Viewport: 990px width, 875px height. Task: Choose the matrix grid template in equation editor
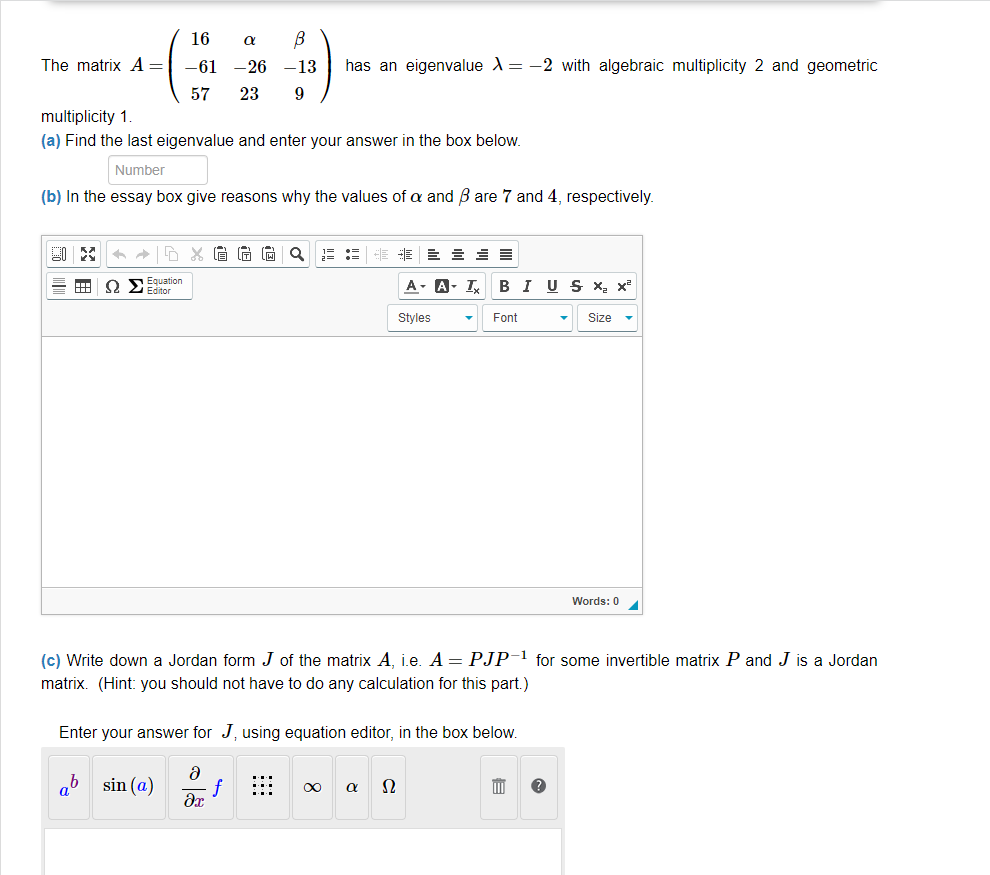pos(262,787)
